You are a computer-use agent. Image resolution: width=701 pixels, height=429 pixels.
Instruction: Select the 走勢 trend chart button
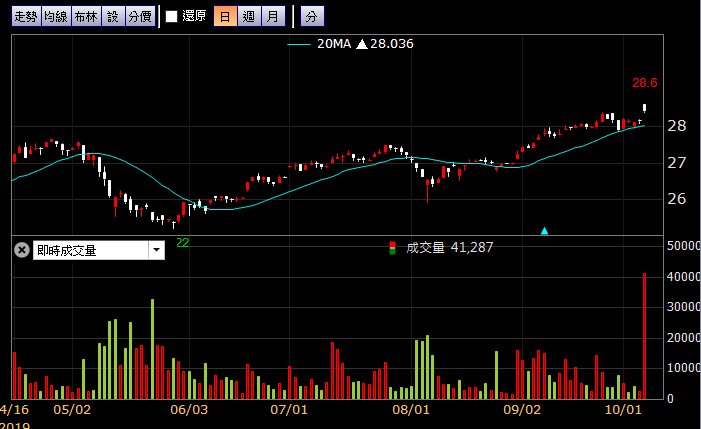click(26, 17)
